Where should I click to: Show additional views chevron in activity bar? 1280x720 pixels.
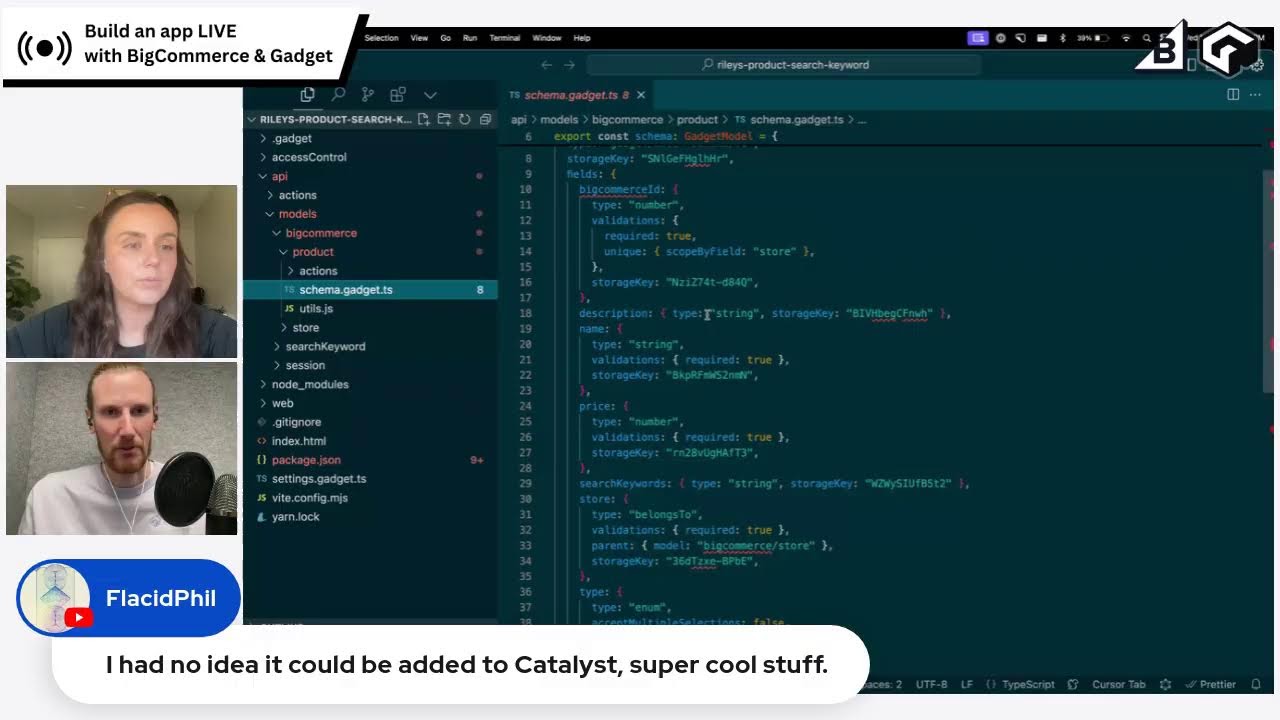pos(430,95)
